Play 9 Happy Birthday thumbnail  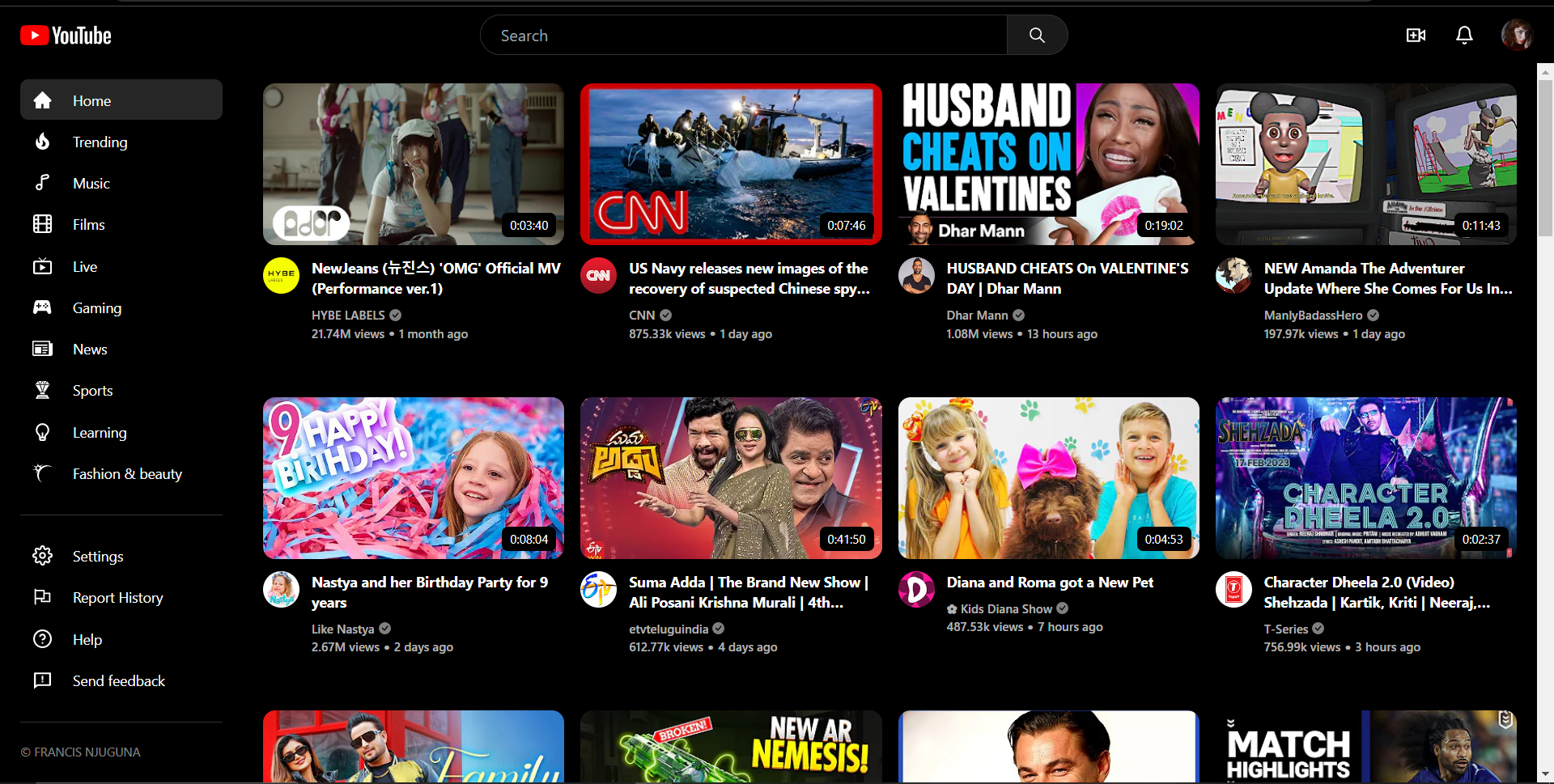pos(414,478)
